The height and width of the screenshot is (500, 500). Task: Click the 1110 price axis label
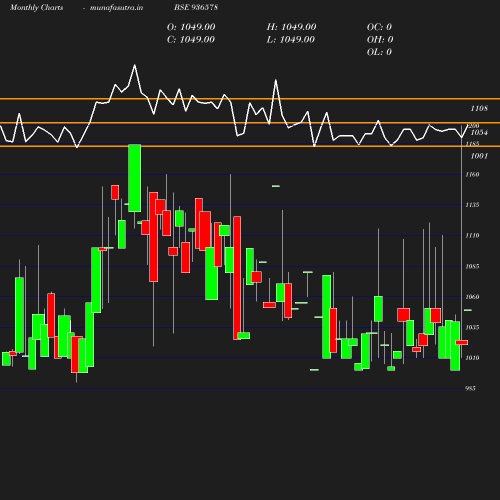(x=472, y=235)
